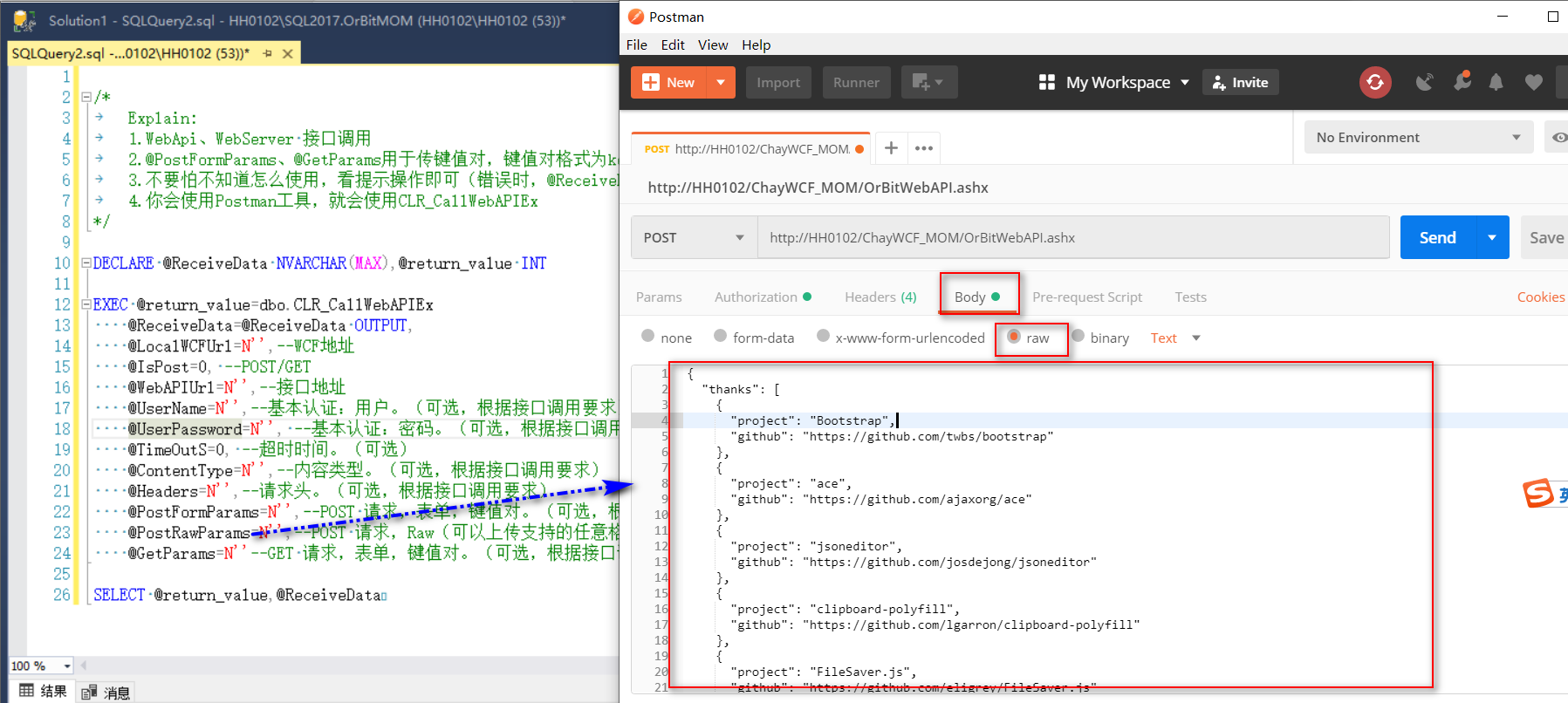The image size is (1568, 703).
Task: Open the My Workspace switcher
Action: coord(1114,82)
